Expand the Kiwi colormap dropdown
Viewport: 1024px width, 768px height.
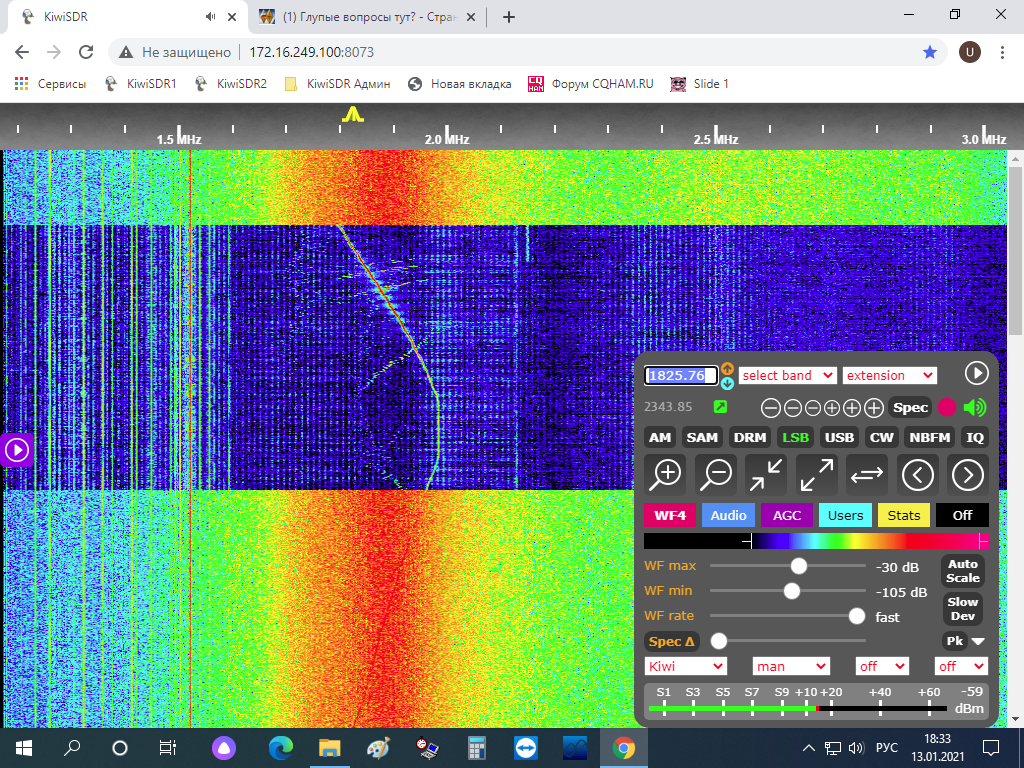pos(686,666)
